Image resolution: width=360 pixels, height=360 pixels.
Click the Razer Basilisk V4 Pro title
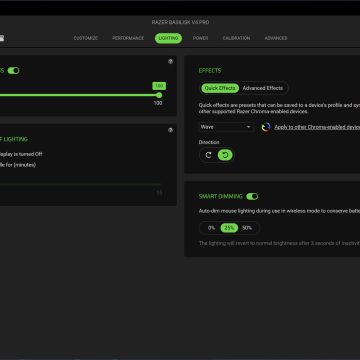pyautogui.click(x=180, y=22)
